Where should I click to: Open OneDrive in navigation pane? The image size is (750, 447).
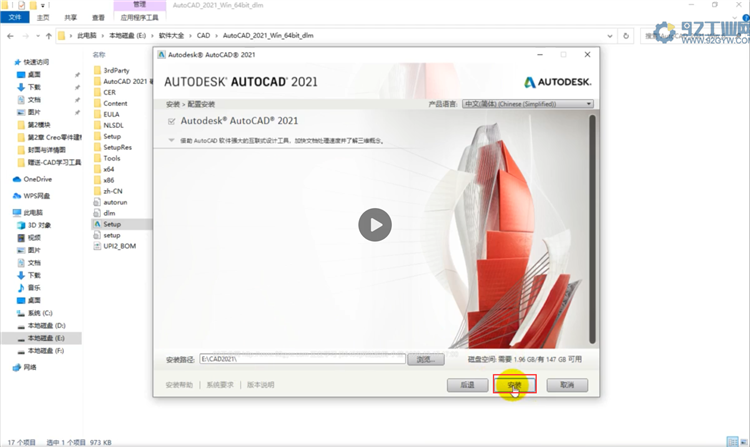37,179
